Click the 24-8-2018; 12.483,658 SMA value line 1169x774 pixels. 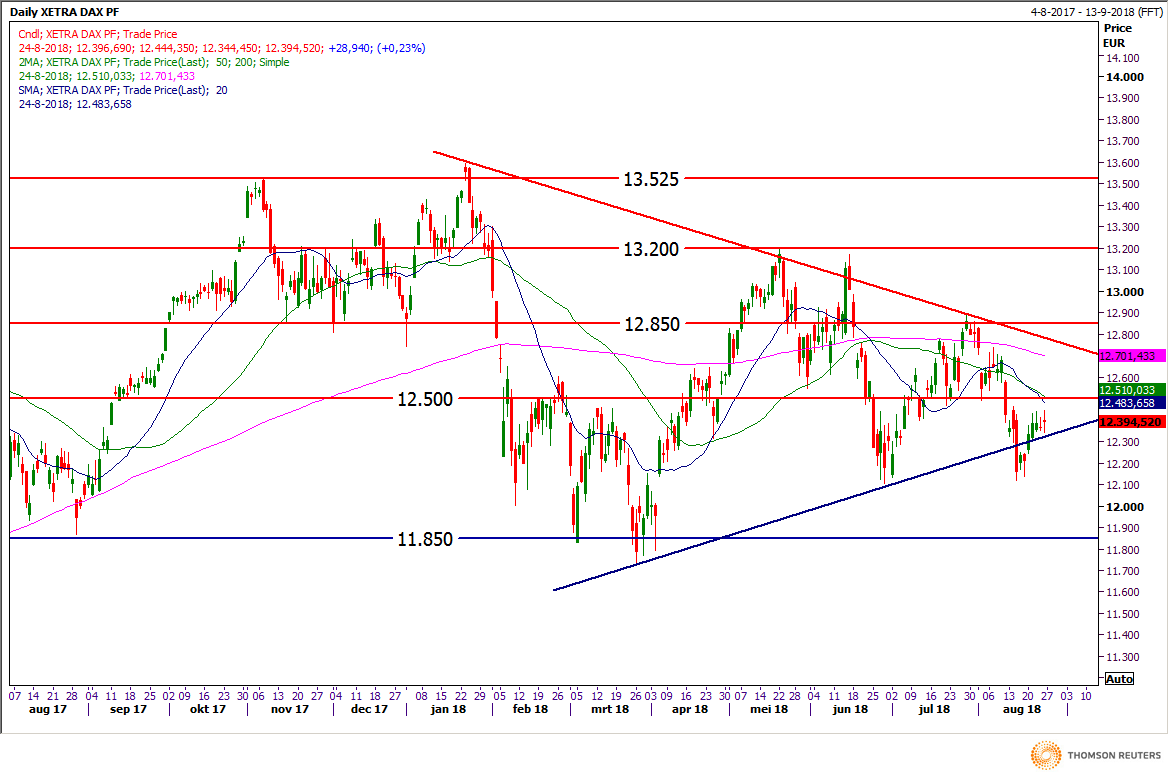point(75,104)
